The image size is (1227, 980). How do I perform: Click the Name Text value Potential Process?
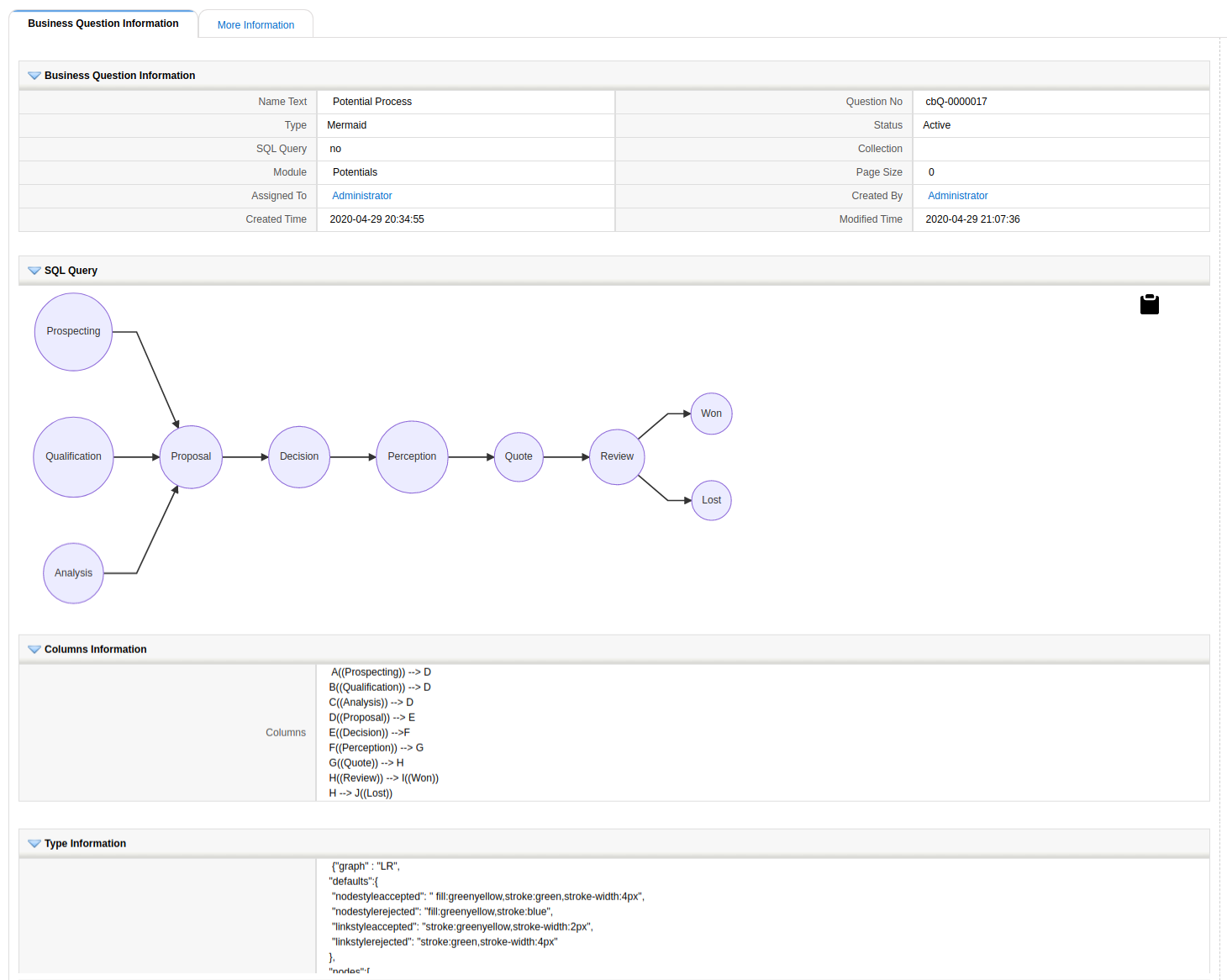click(x=372, y=102)
